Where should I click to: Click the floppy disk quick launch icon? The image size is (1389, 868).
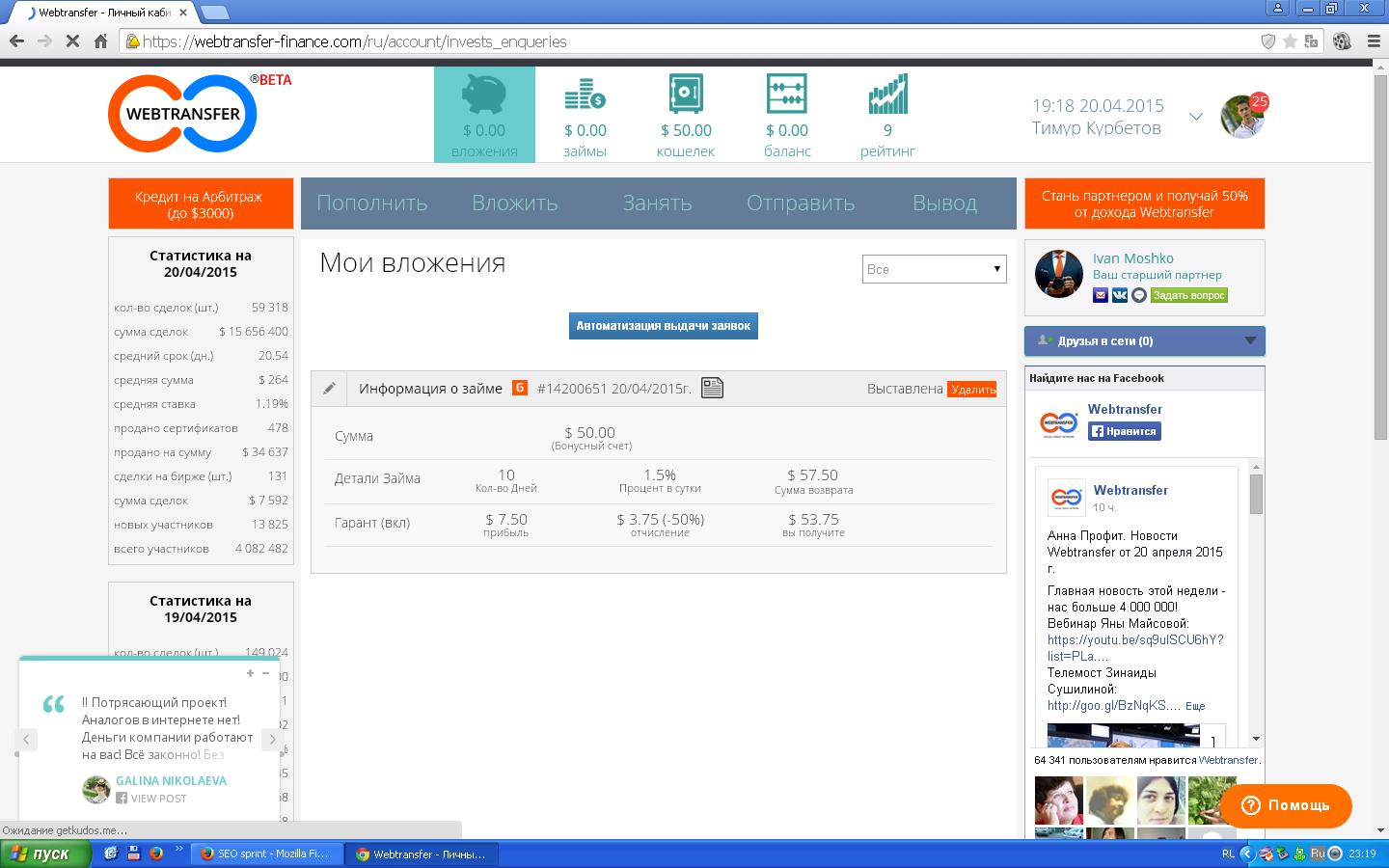(134, 854)
